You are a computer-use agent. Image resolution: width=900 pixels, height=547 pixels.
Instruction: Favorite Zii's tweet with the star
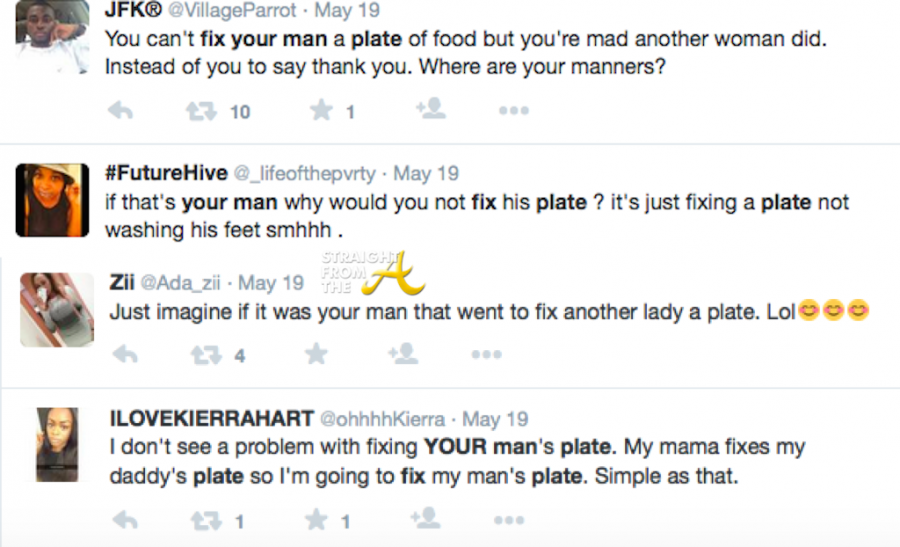point(316,354)
